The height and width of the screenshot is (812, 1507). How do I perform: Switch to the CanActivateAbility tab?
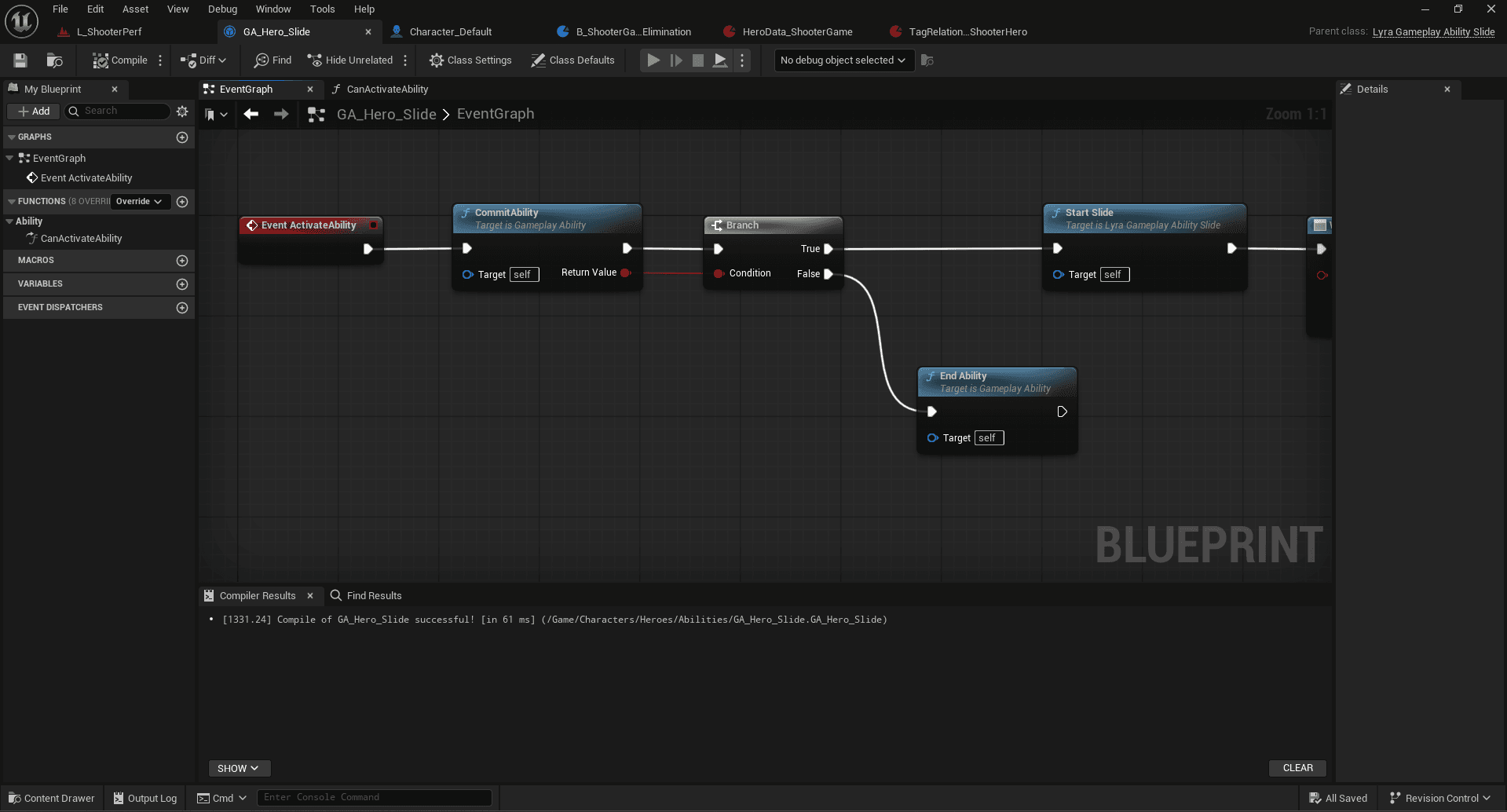point(387,90)
